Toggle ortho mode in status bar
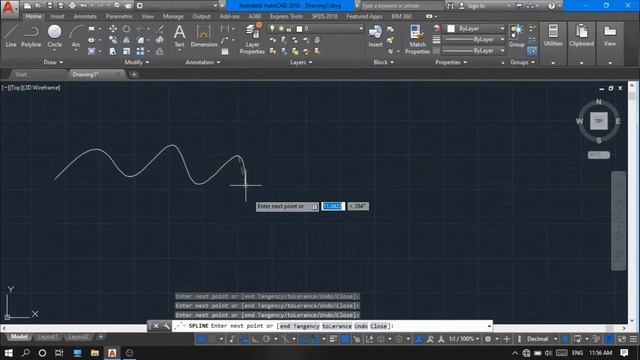This screenshot has width=640, height=360. pos(255,339)
